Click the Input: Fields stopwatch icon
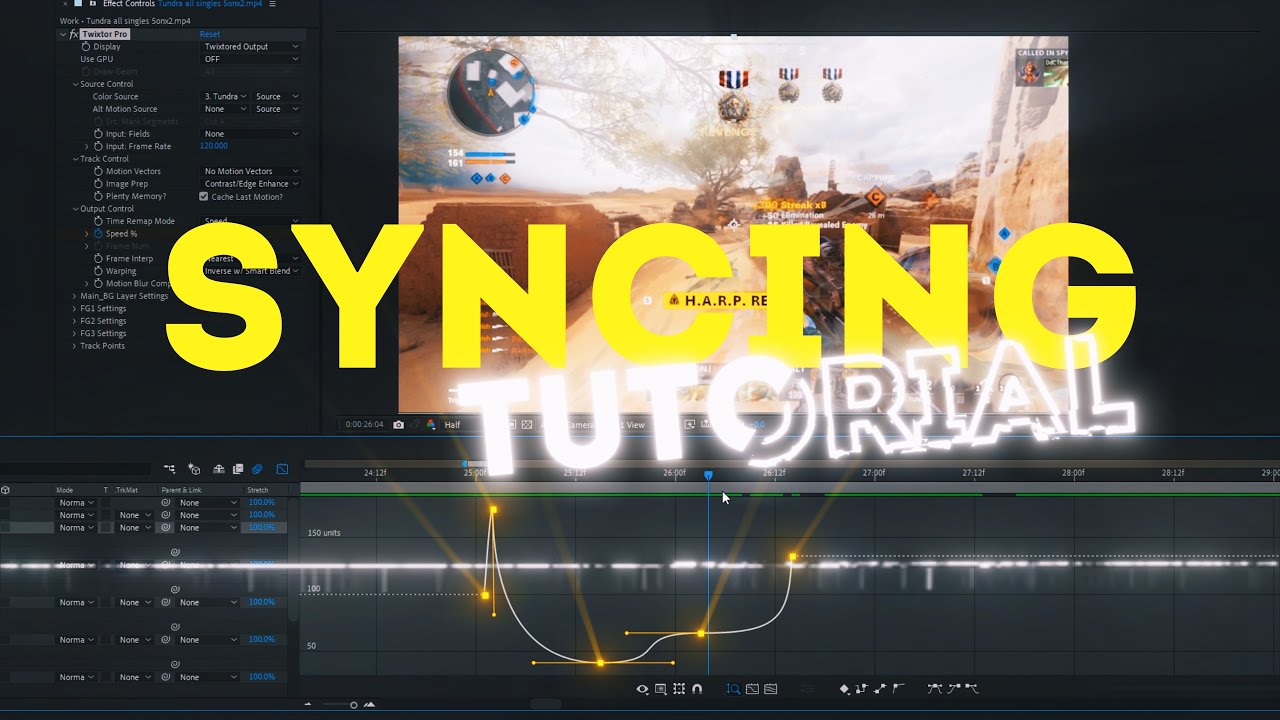Image resolution: width=1280 pixels, height=720 pixels. click(x=98, y=134)
